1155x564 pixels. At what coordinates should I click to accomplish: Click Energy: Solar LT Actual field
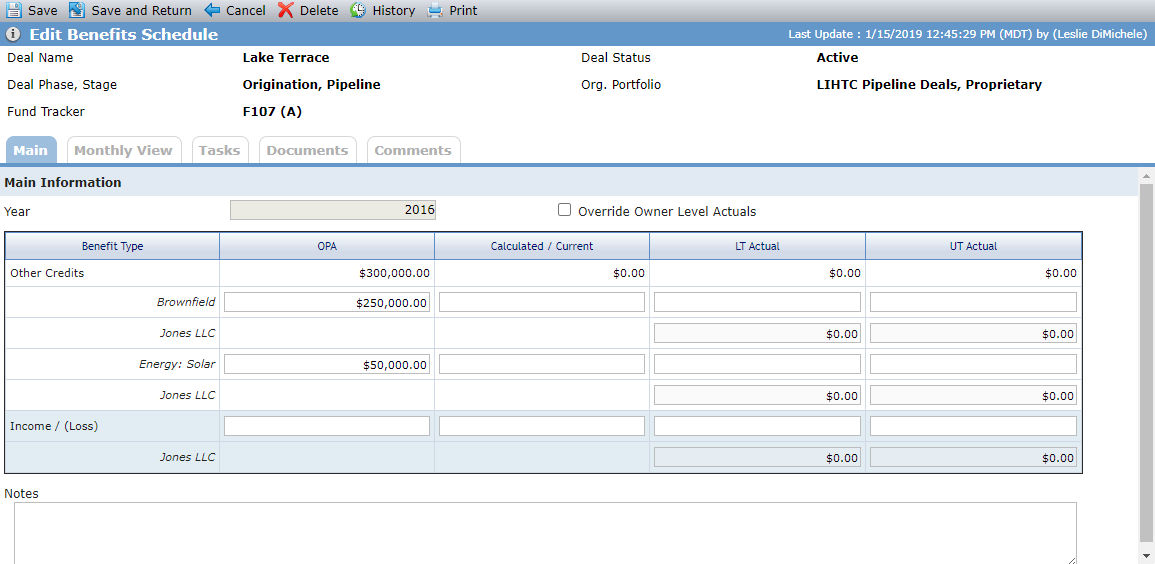tap(757, 364)
